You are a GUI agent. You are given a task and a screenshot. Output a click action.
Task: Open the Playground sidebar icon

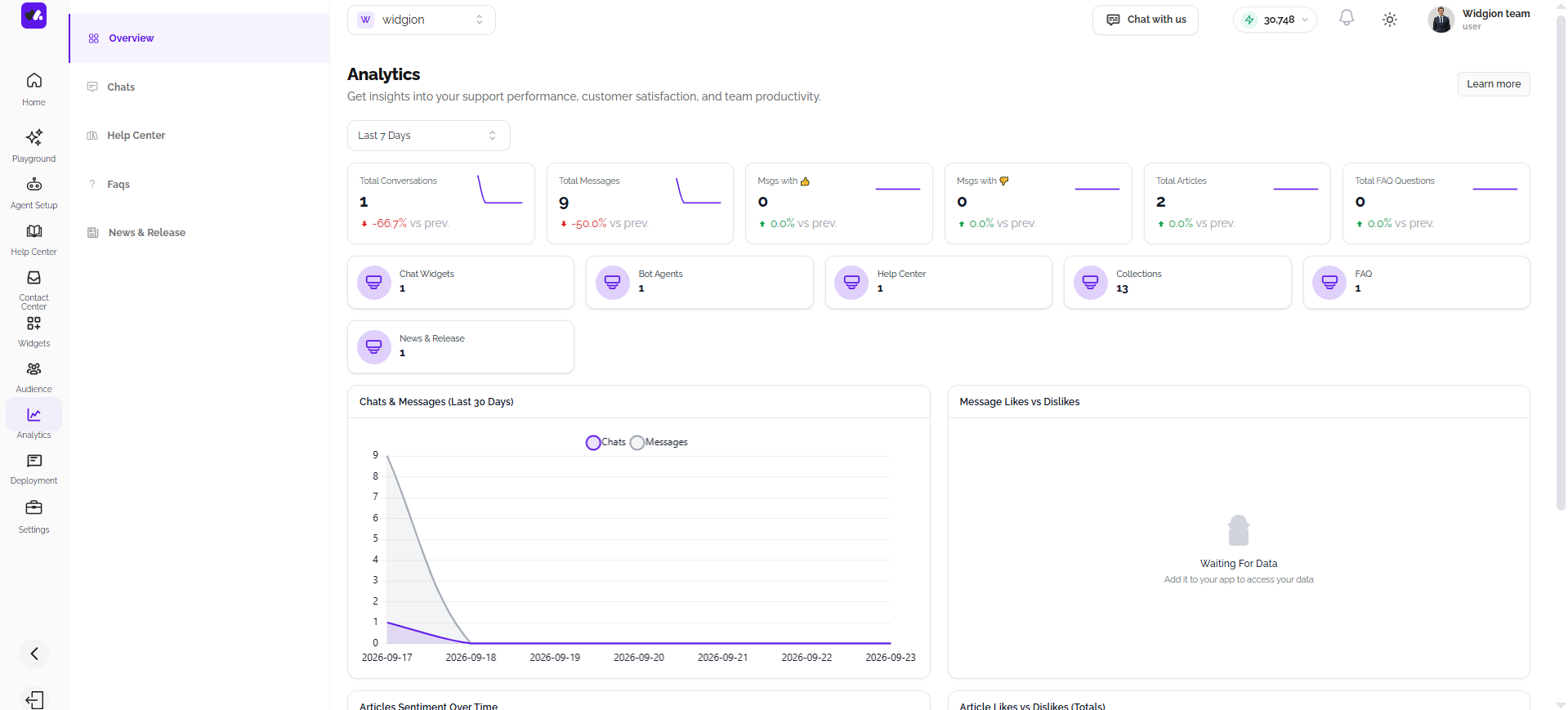34,137
